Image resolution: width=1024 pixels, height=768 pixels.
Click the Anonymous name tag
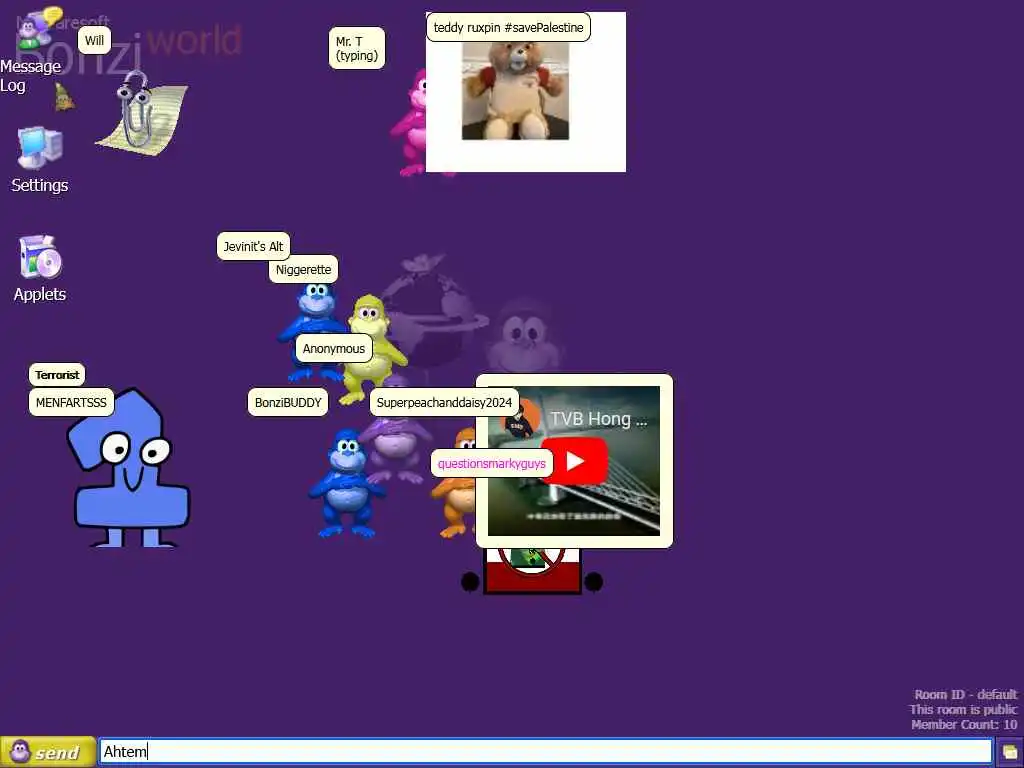pyautogui.click(x=334, y=348)
